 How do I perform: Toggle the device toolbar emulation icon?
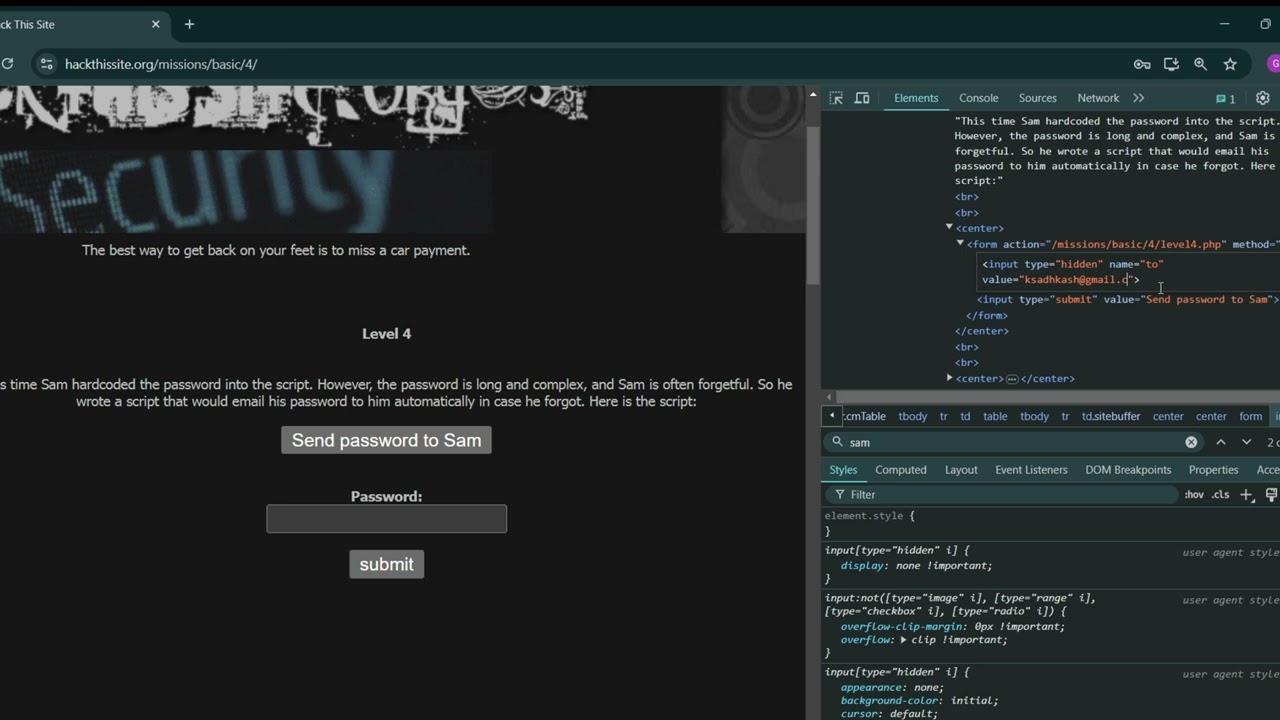point(862,98)
